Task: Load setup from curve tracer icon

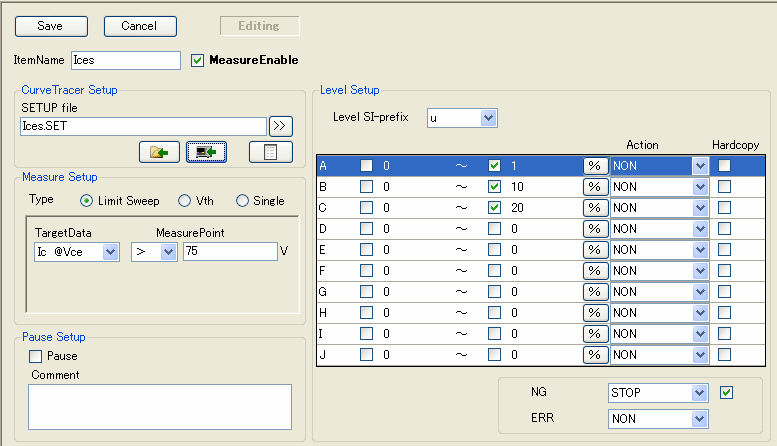Action: (207, 152)
